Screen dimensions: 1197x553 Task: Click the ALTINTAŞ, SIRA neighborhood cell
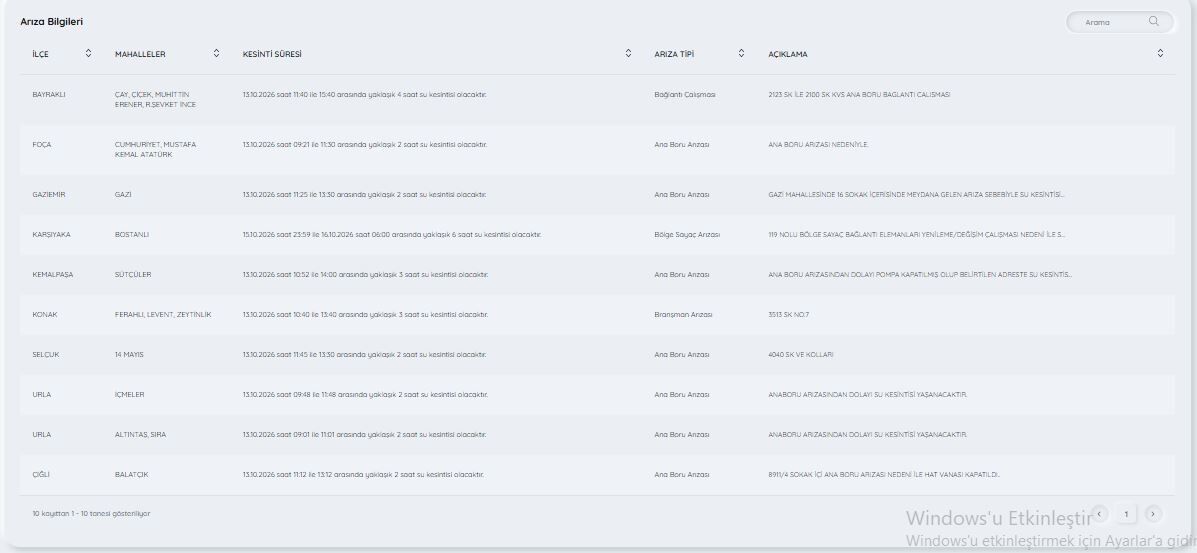click(140, 435)
